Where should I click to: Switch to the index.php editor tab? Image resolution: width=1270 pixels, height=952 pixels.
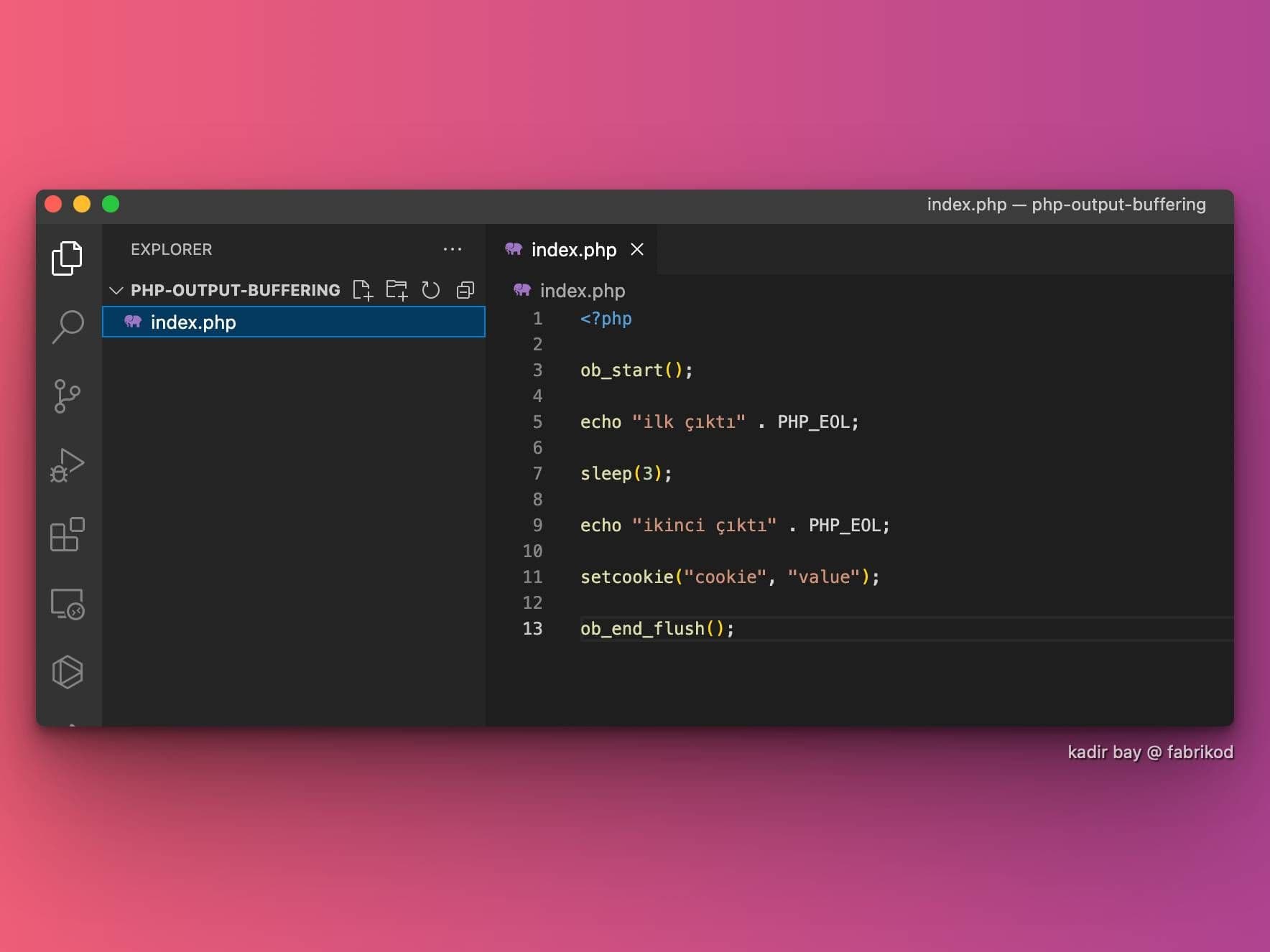point(573,250)
